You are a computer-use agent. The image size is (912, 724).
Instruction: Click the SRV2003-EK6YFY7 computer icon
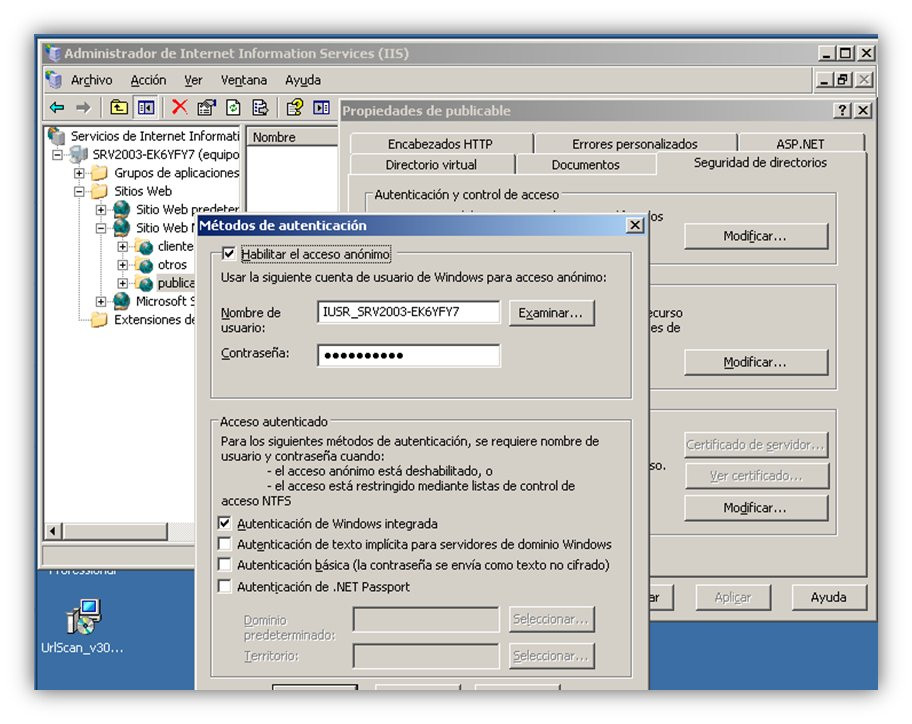79,154
